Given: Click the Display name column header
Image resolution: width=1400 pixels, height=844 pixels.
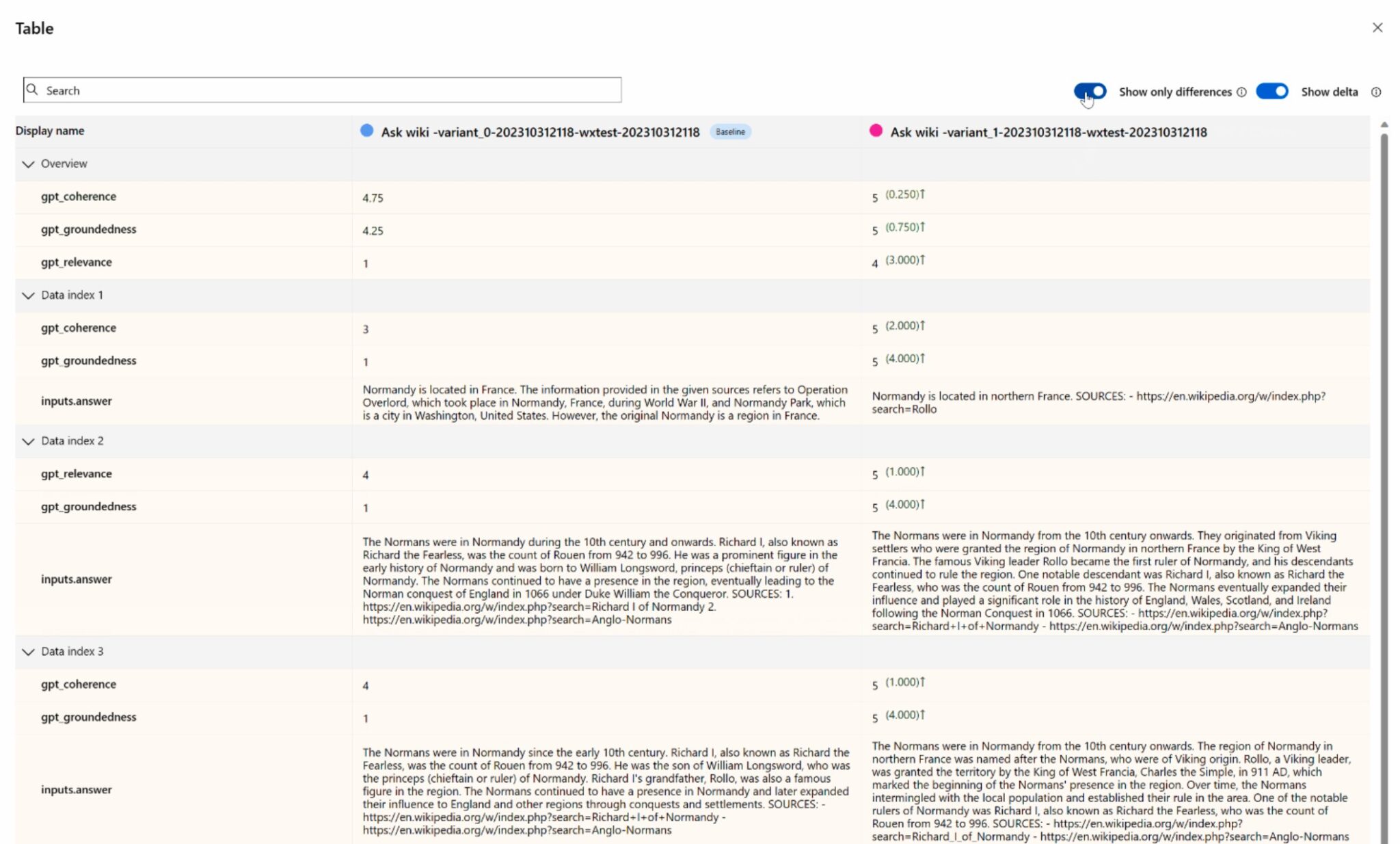Looking at the screenshot, I should point(50,131).
